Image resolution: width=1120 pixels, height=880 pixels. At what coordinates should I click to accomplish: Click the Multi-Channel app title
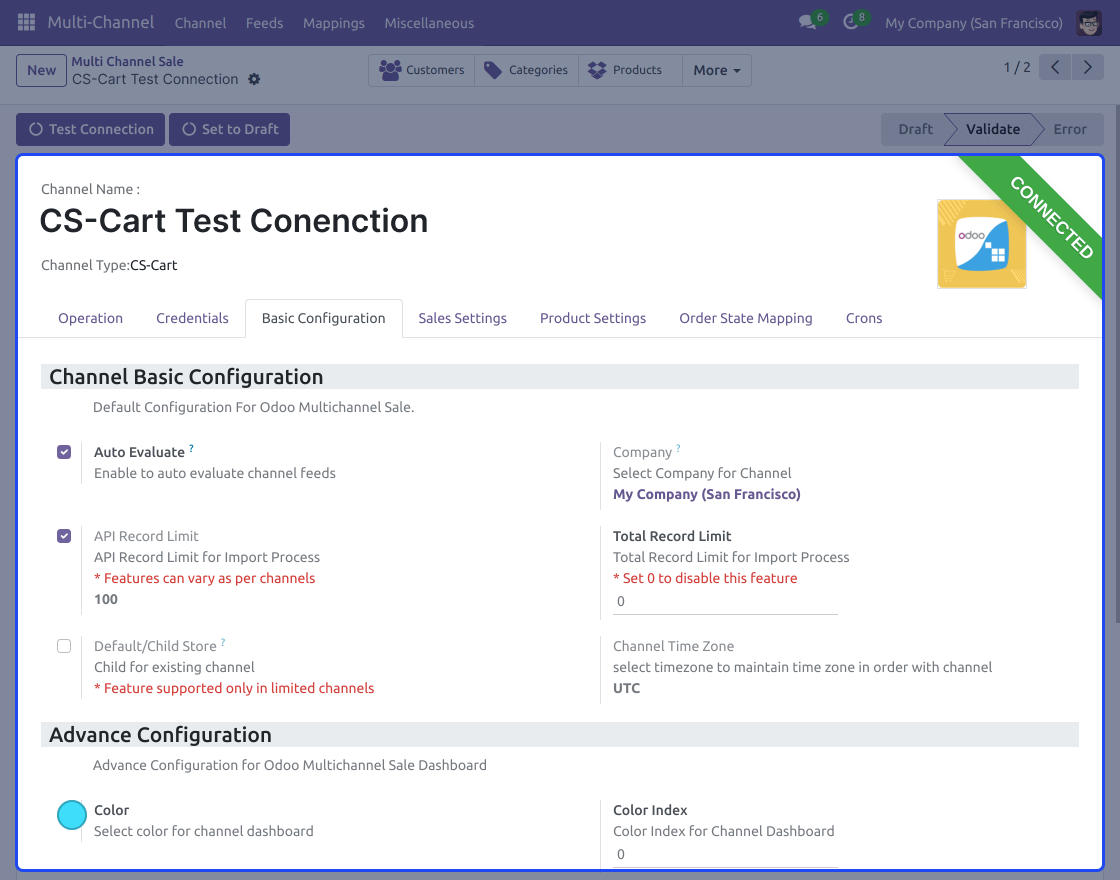click(101, 22)
